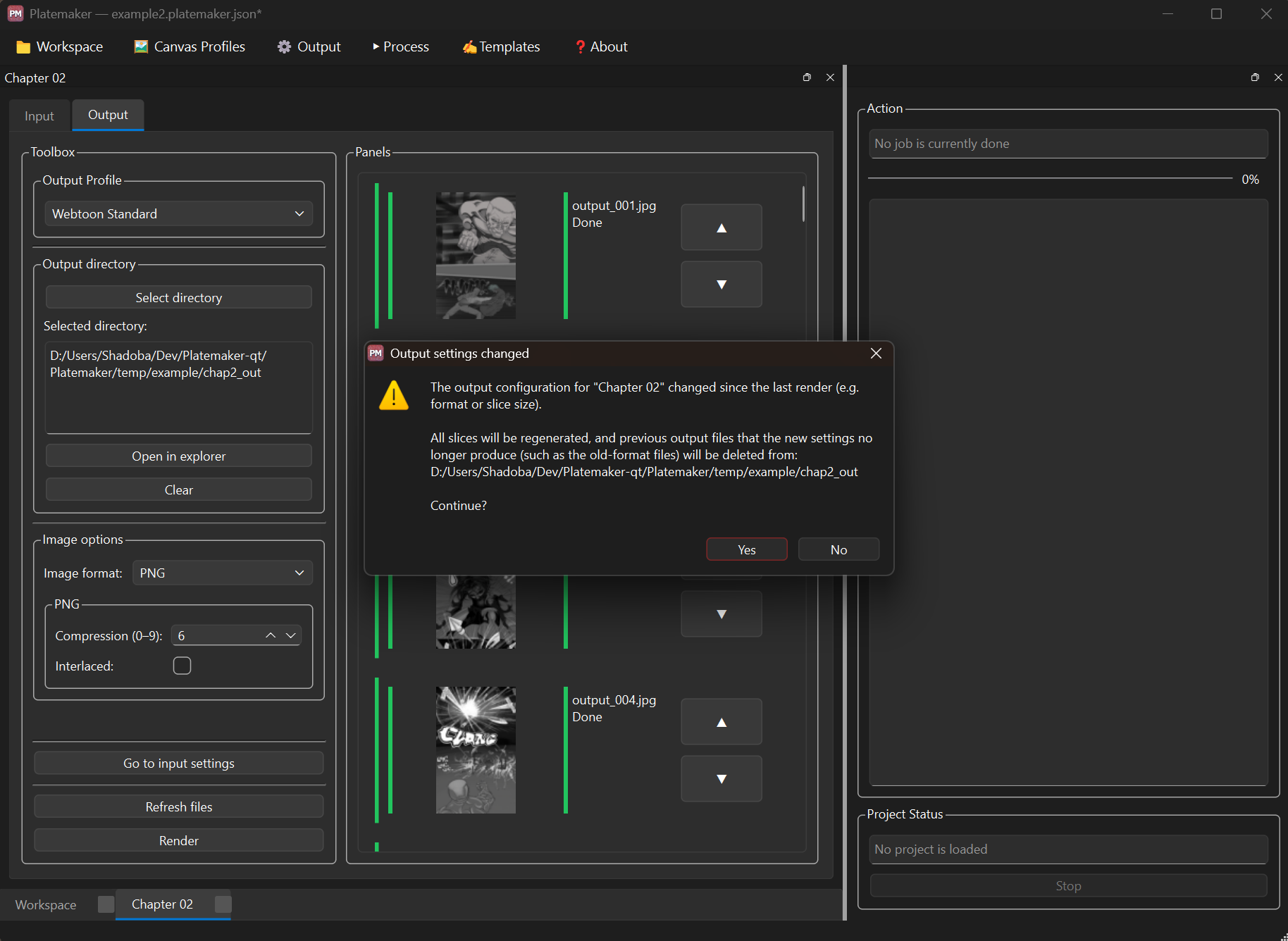Select the Workspace bottom tab

pyautogui.click(x=46, y=904)
